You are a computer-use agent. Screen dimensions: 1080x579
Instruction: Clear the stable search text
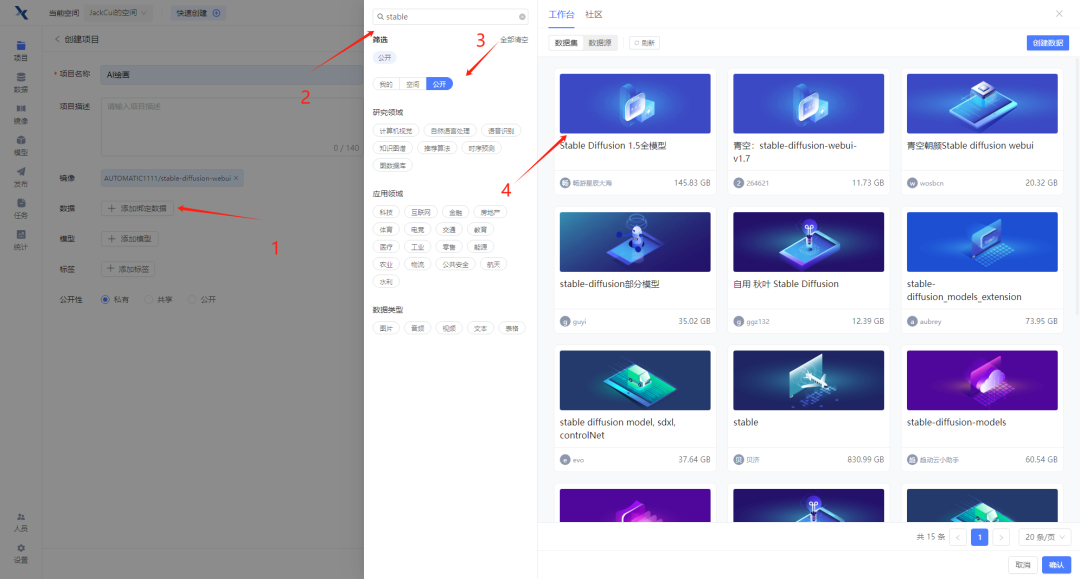(522, 17)
